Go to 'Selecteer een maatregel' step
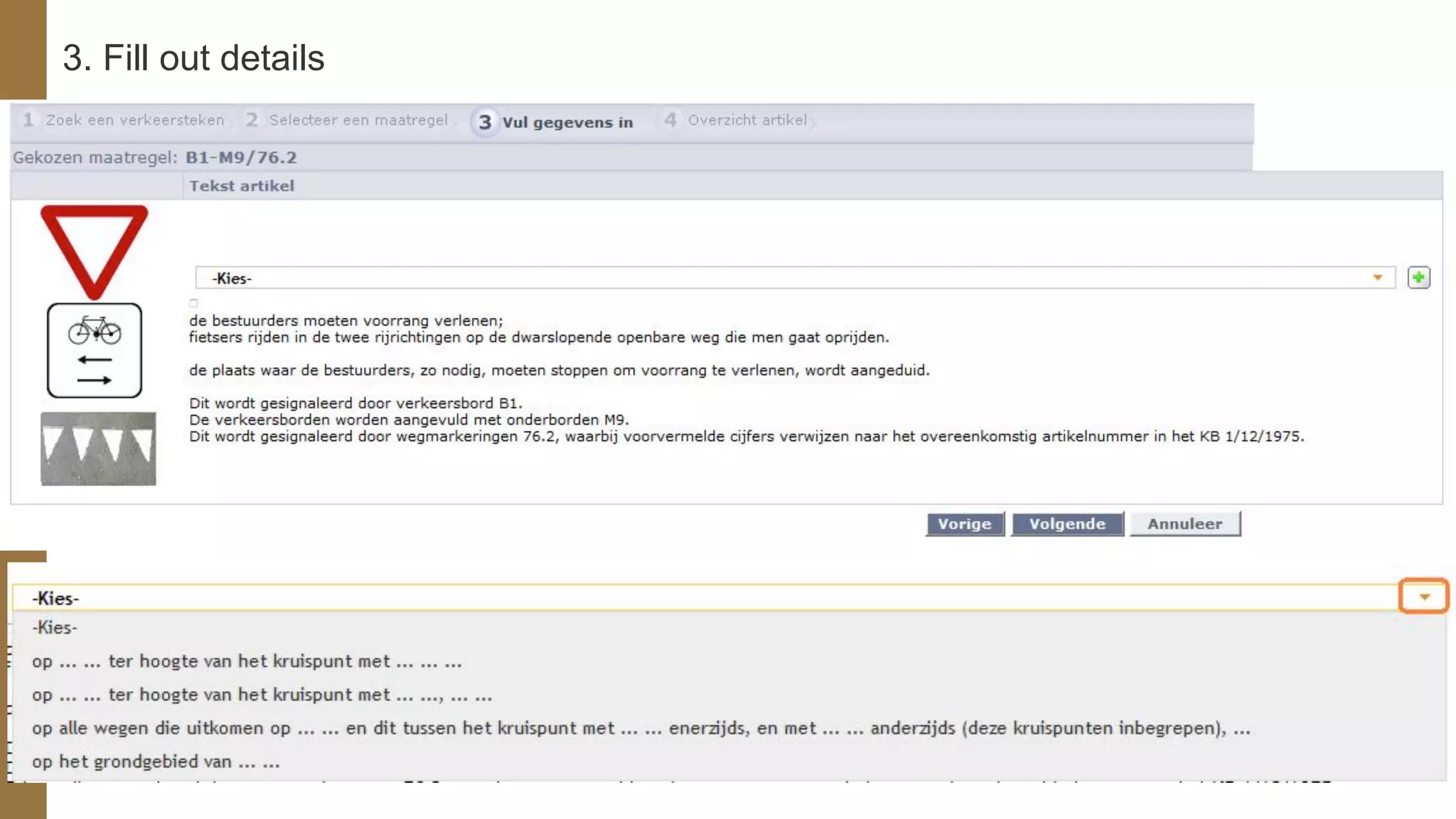This screenshot has height=819, width=1456. (358, 120)
